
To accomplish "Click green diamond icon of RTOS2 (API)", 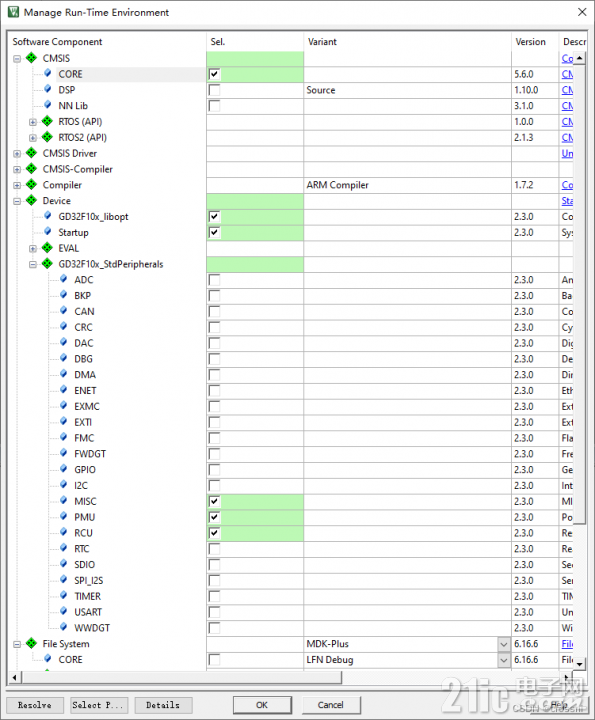I will tap(47, 137).
